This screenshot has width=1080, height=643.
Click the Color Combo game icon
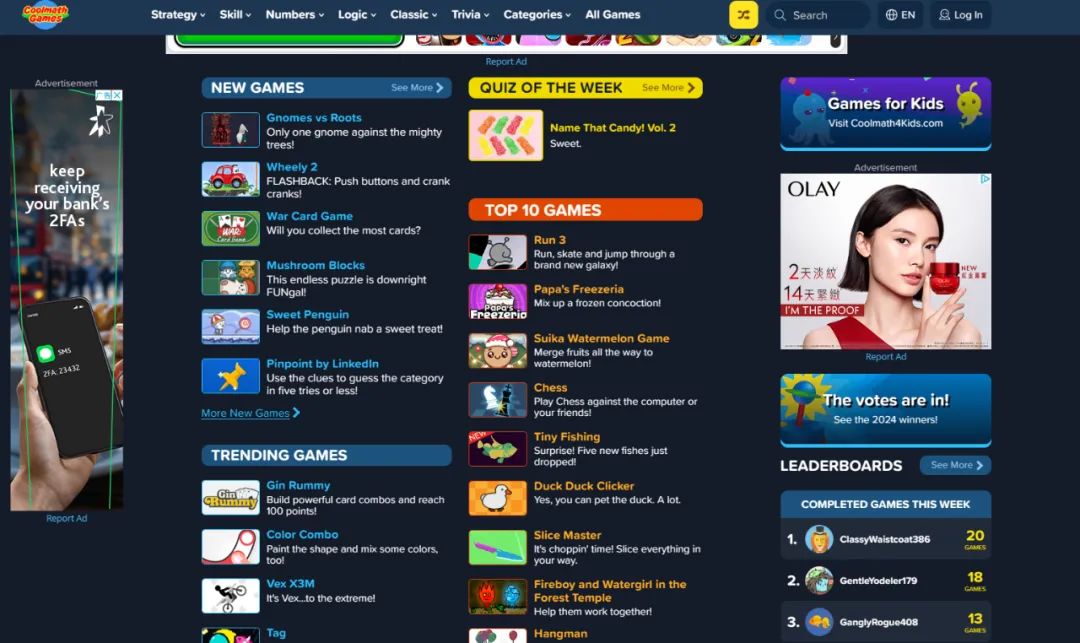pos(231,547)
